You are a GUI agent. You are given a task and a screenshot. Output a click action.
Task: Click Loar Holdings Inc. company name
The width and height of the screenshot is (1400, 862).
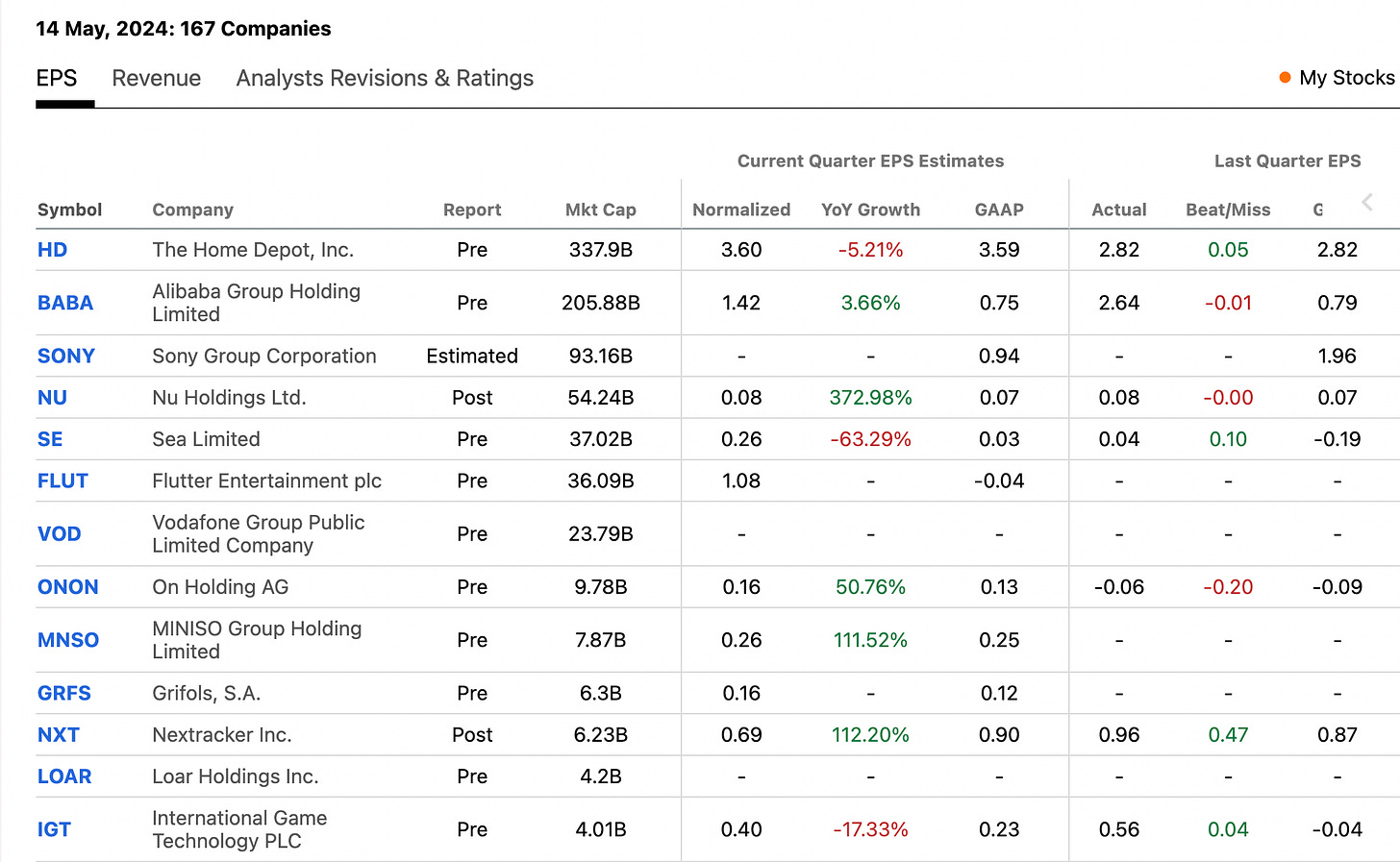[x=236, y=776]
